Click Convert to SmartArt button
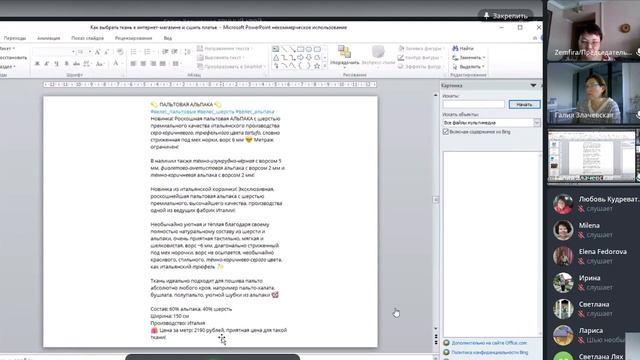The height and width of the screenshot is (360, 640). [231, 67]
